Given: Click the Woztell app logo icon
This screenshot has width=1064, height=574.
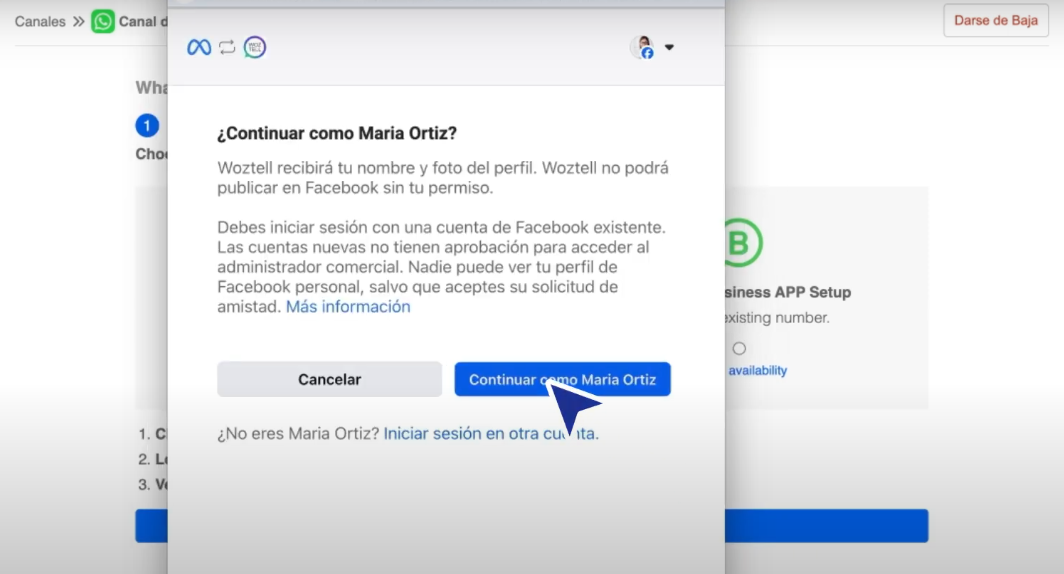Looking at the screenshot, I should (254, 47).
